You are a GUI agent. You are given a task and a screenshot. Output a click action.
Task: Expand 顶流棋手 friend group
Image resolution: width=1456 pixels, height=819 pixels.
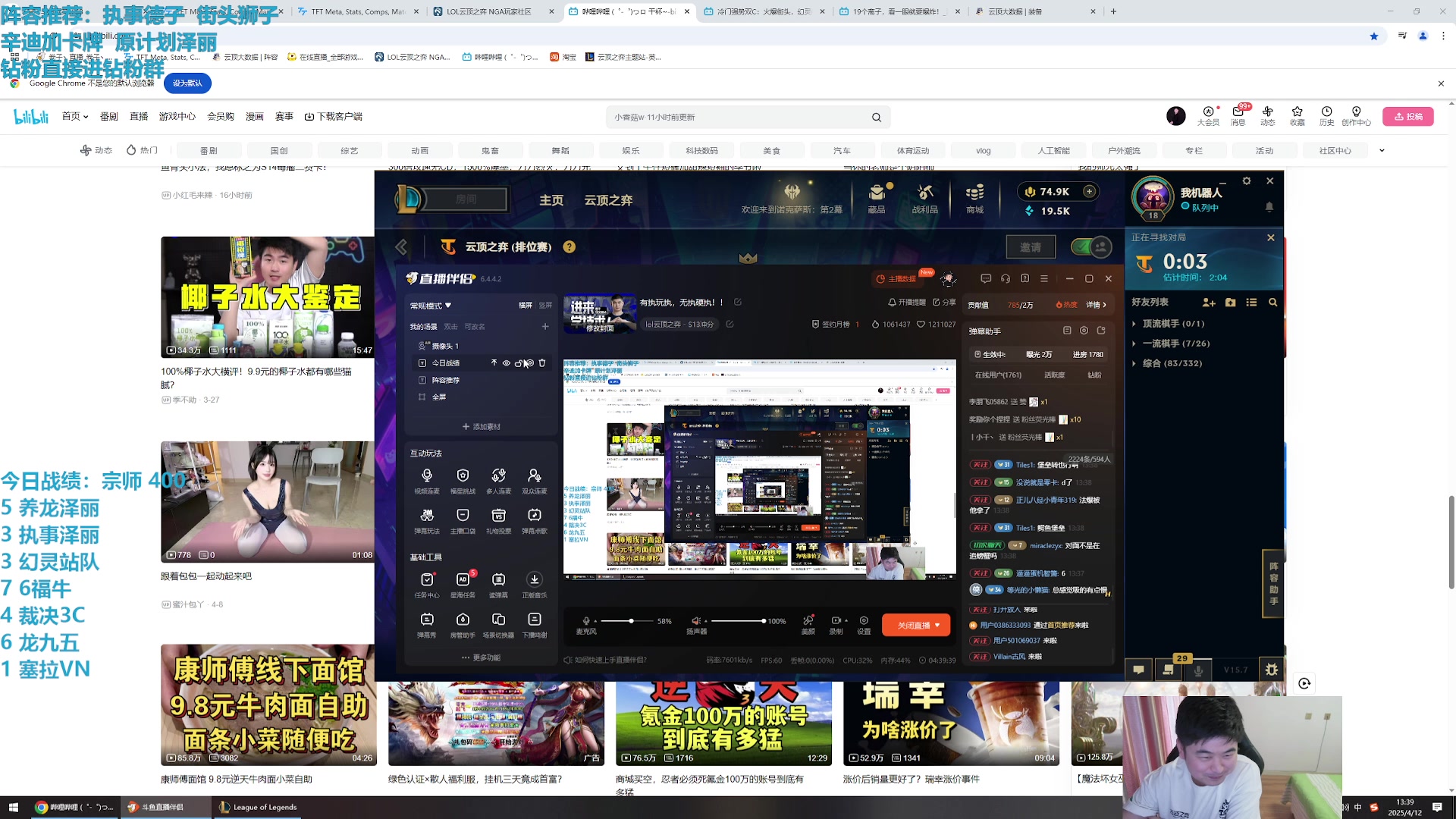1134,324
